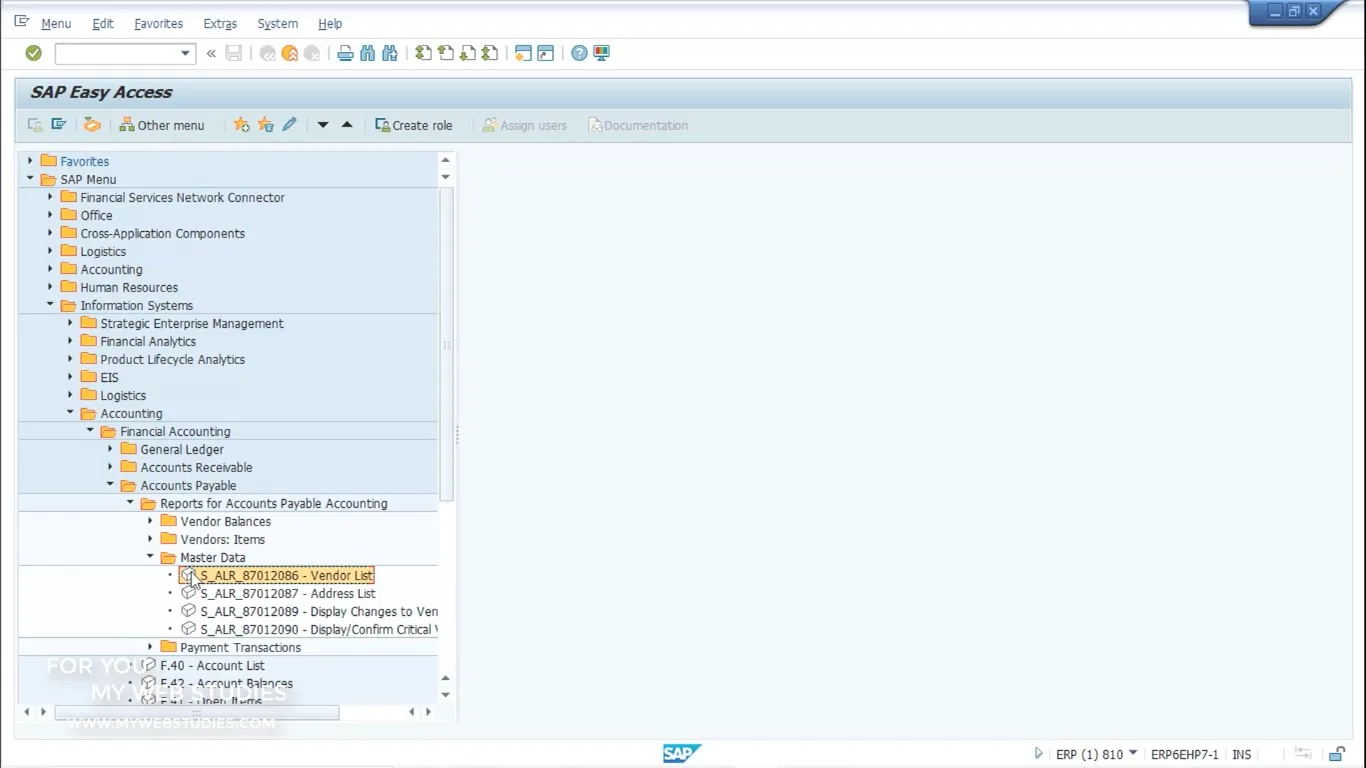Image resolution: width=1366 pixels, height=768 pixels.
Task: Click the Change Favorites pencil icon
Action: coord(290,125)
